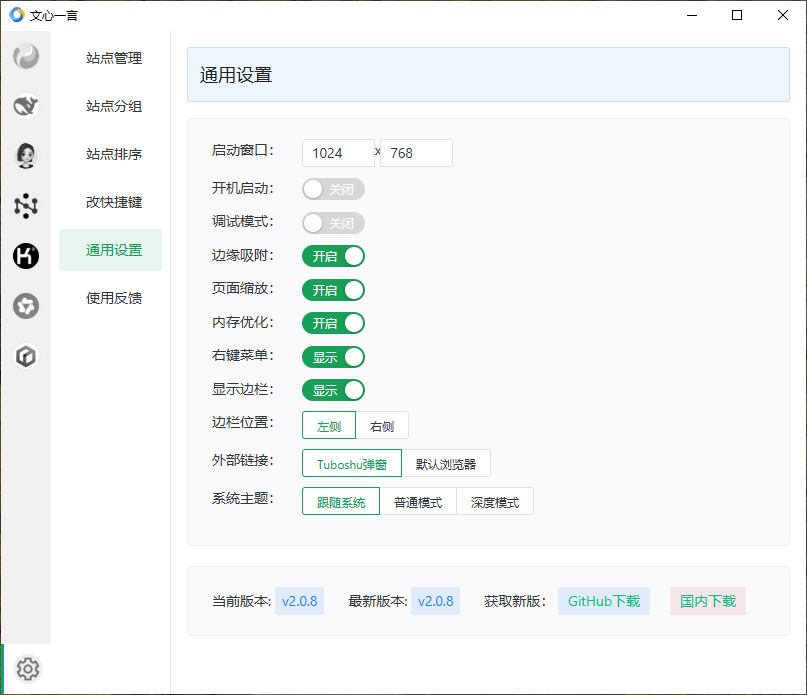Click the 最新版本 v2.0.8 tag

(x=435, y=601)
